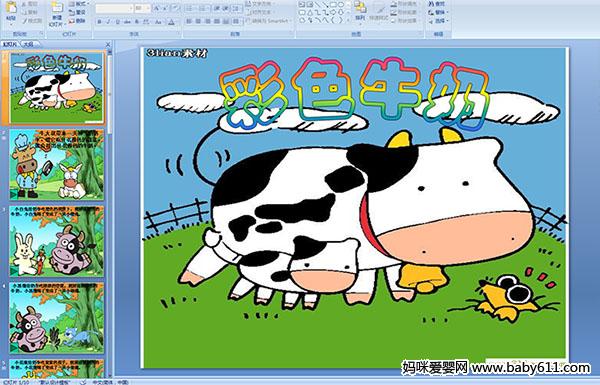Viewport: 600px width, 385px height.
Task: Switch to the Slides (幻灯片) tab
Action: 10,44
